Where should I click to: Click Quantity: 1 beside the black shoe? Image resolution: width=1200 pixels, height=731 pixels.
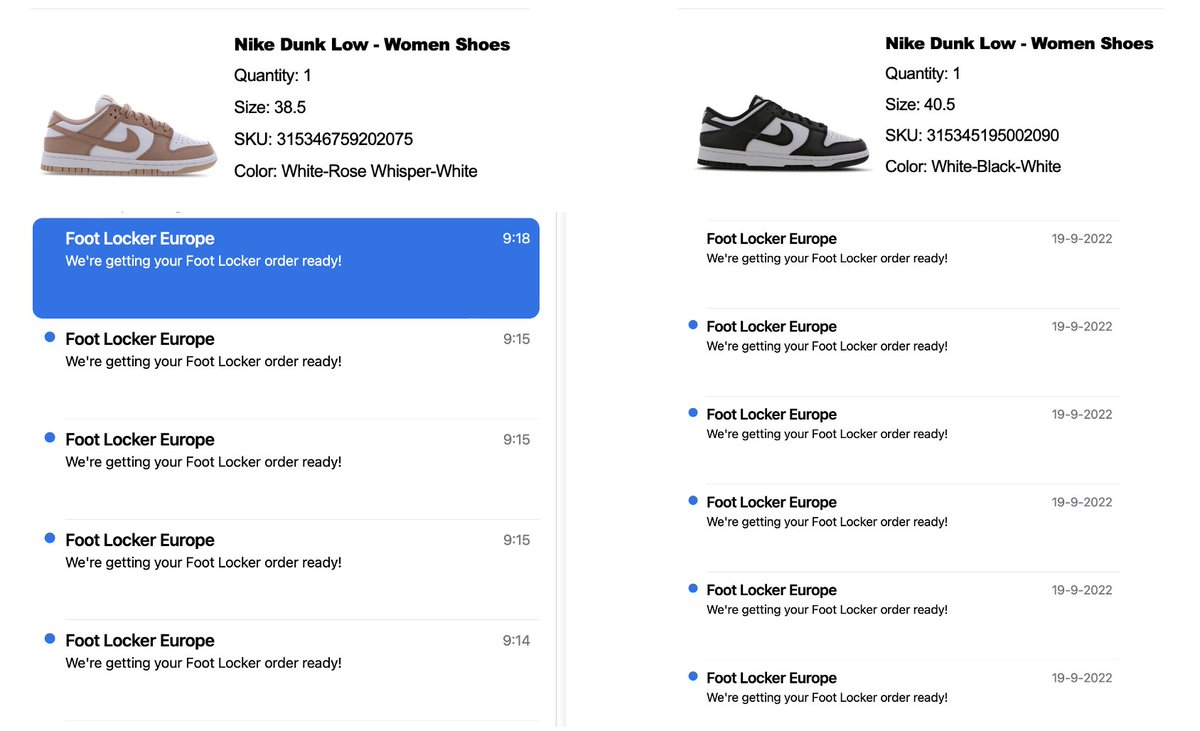[x=923, y=73]
